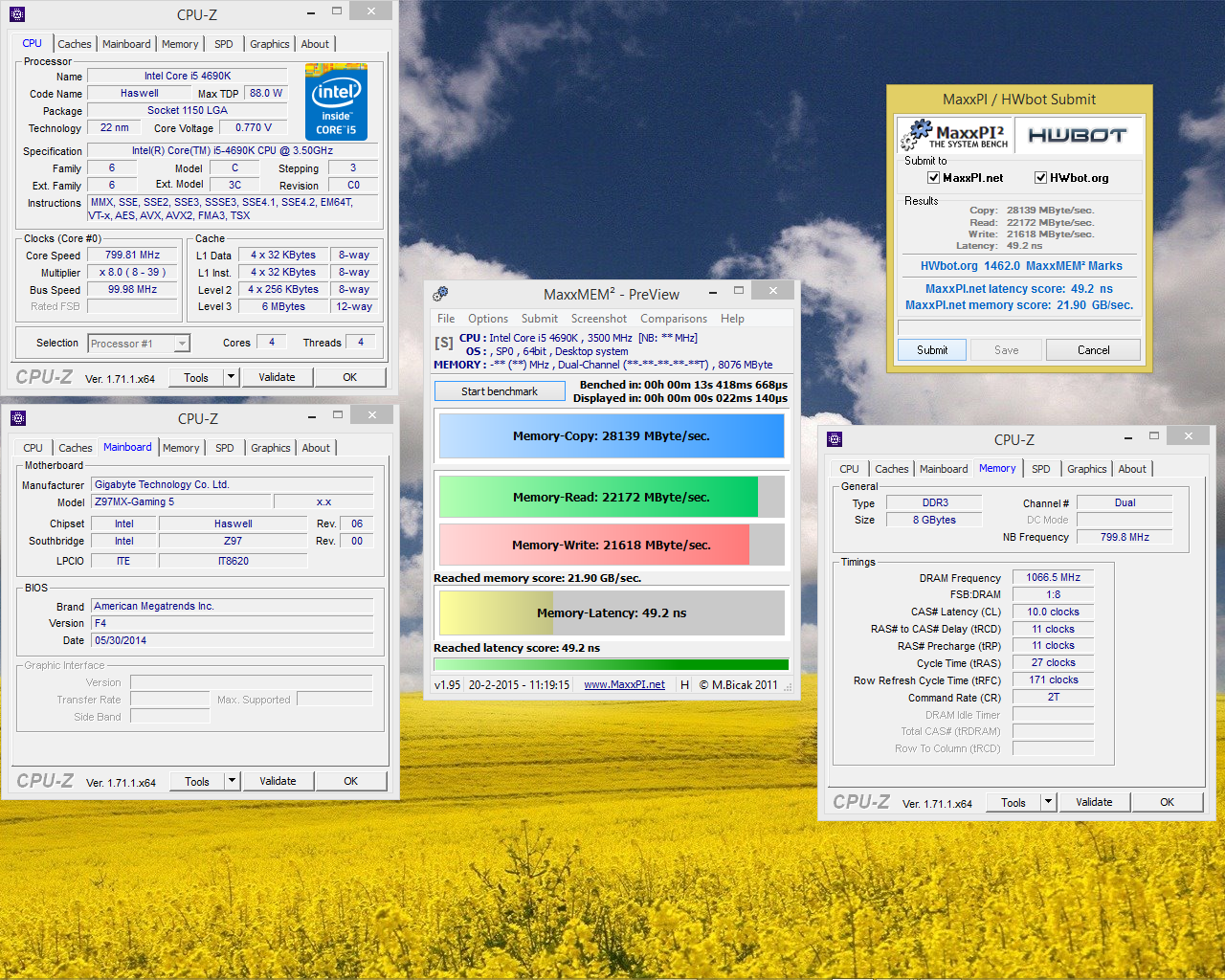Minimize the CPU-Z Memory window

point(1129,437)
